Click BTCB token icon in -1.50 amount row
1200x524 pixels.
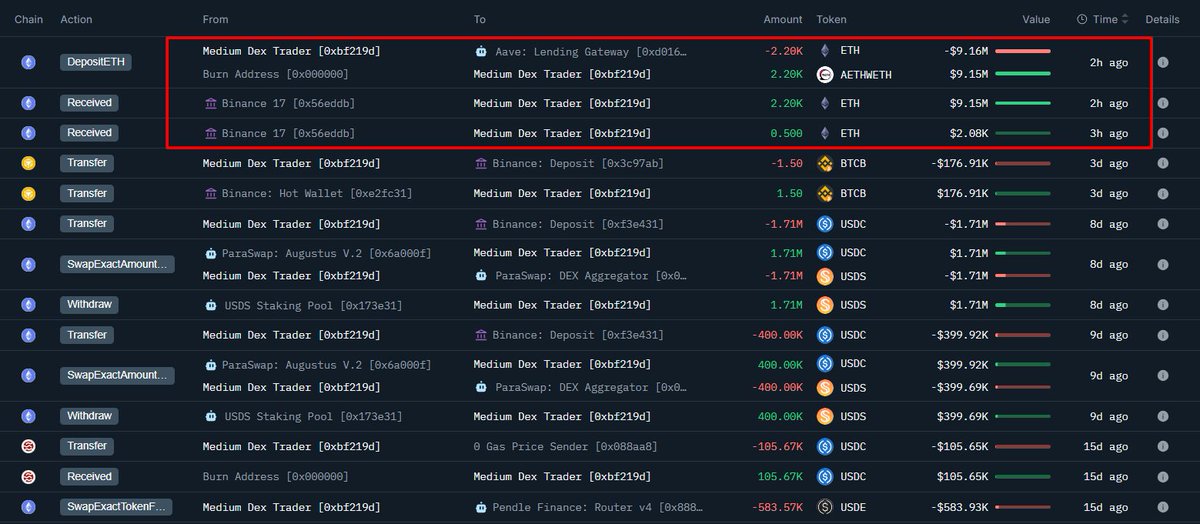[x=825, y=163]
